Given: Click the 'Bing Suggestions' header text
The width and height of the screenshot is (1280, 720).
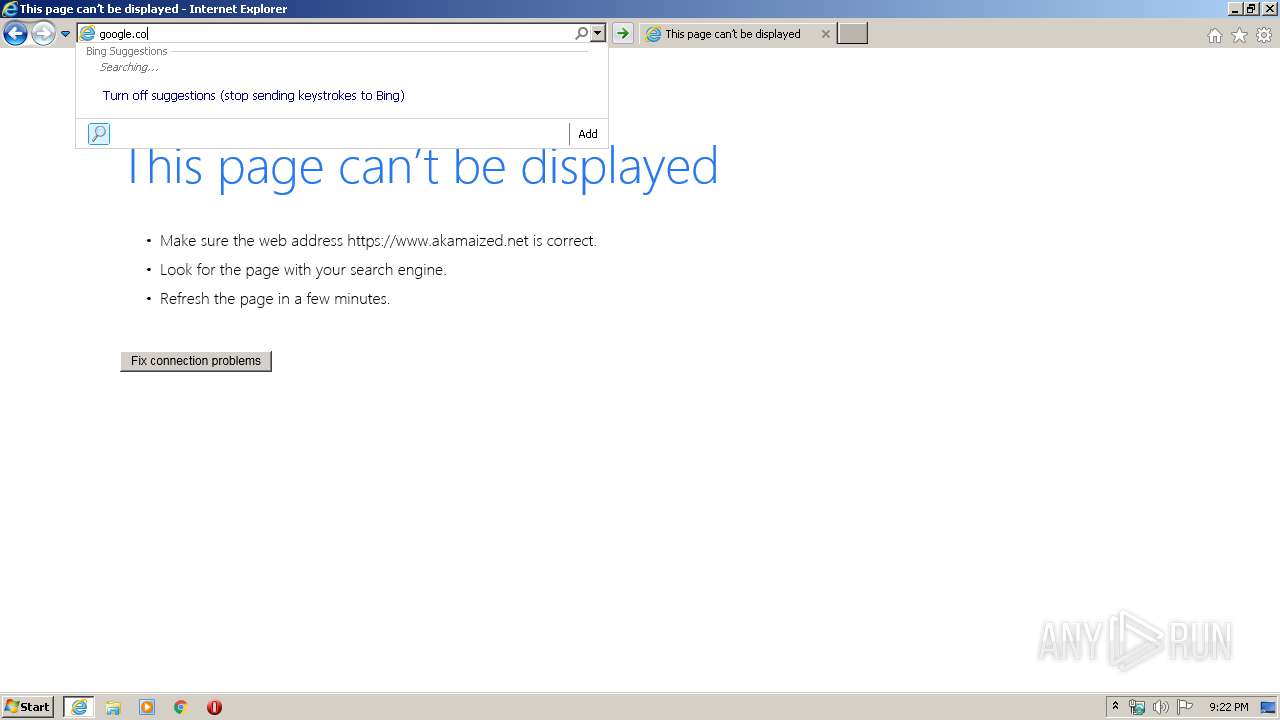Looking at the screenshot, I should pyautogui.click(x=127, y=51).
